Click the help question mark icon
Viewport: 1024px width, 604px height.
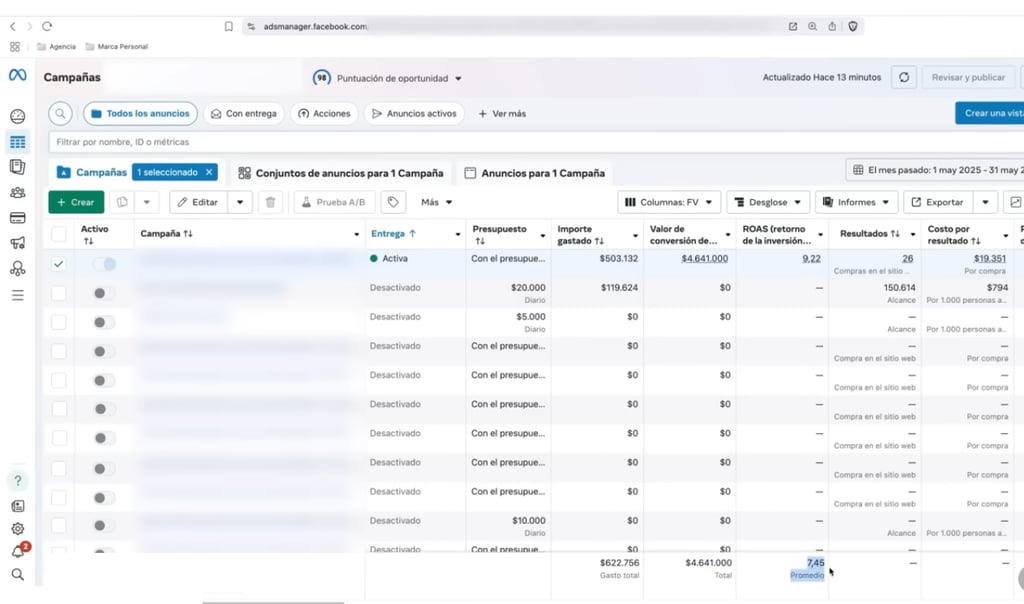click(x=18, y=481)
